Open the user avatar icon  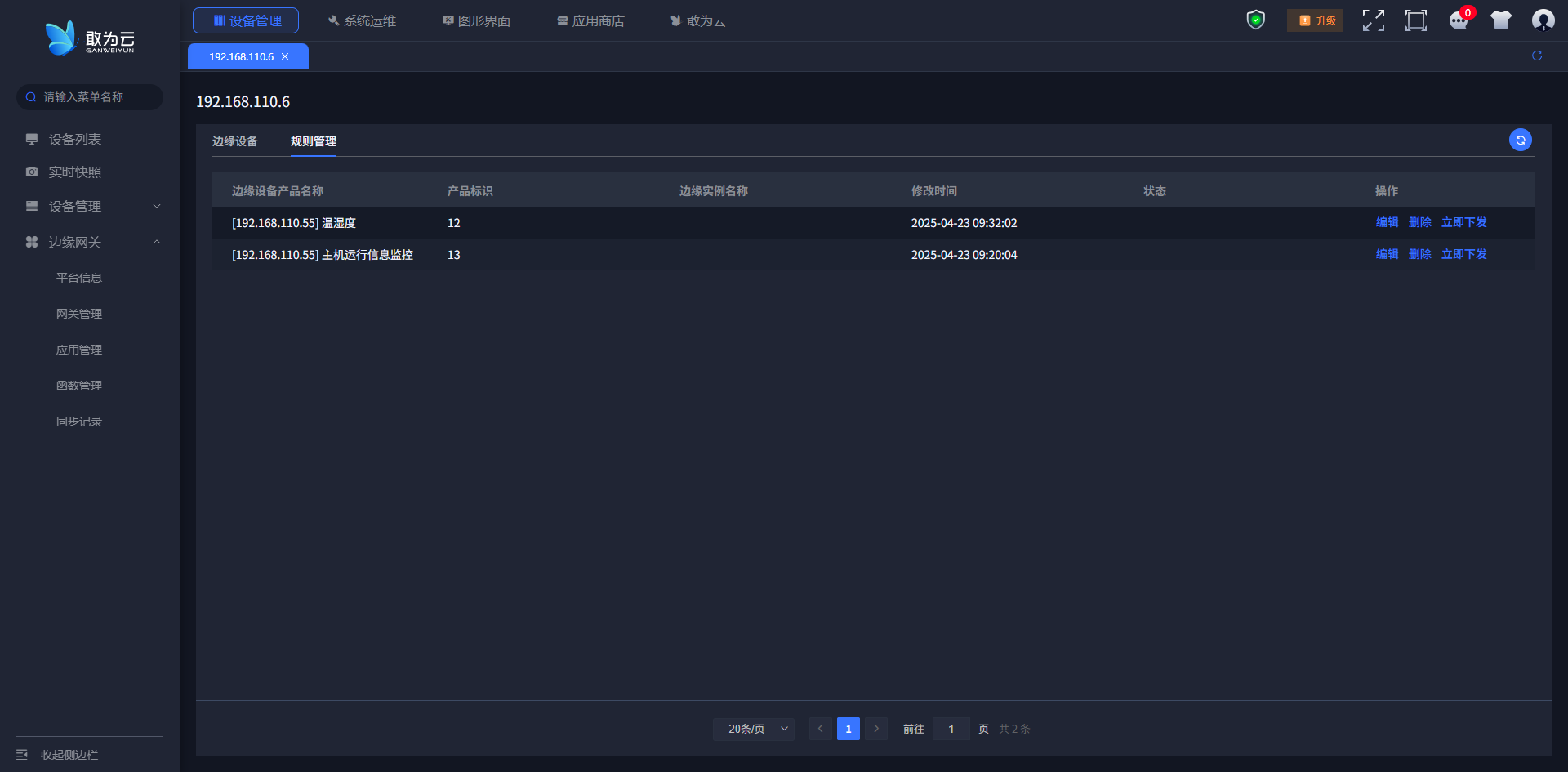(1543, 20)
